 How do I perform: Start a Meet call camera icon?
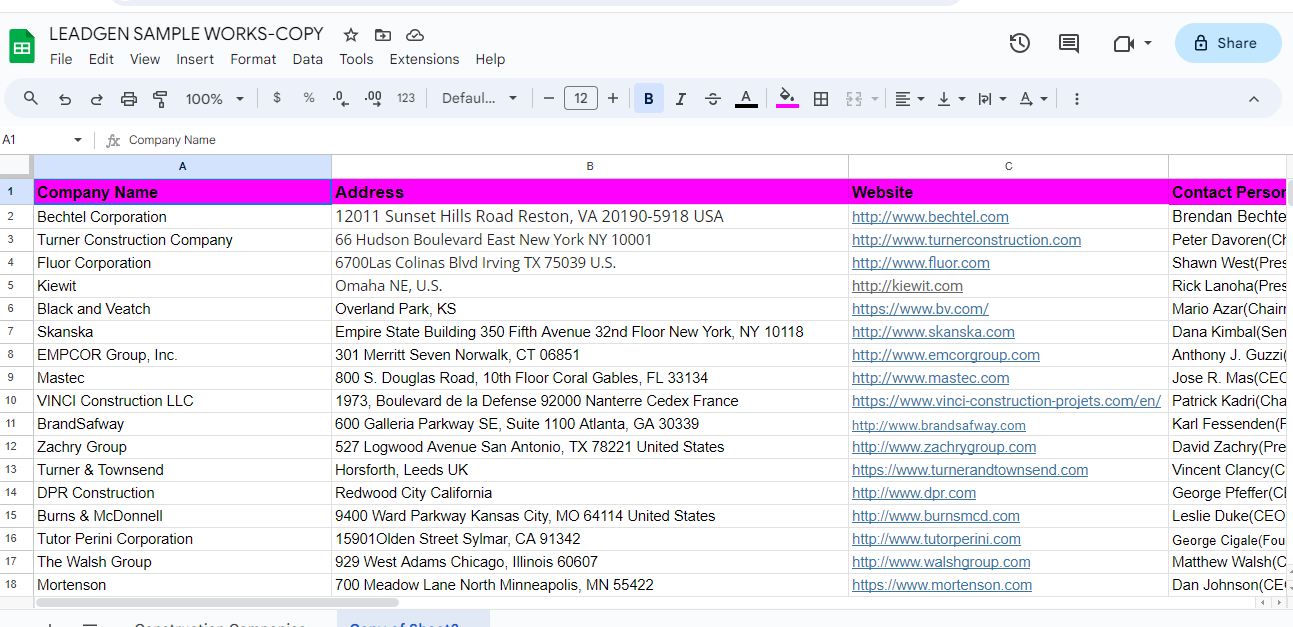click(1122, 43)
